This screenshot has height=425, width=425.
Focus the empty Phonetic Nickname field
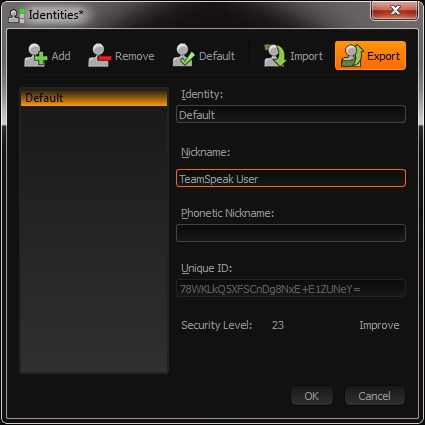pos(291,233)
